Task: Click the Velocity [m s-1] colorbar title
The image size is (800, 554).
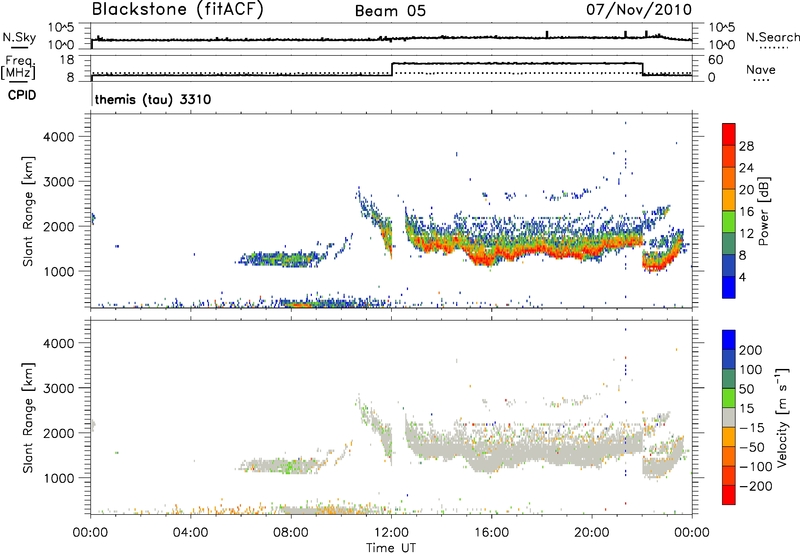Action: pos(782,417)
